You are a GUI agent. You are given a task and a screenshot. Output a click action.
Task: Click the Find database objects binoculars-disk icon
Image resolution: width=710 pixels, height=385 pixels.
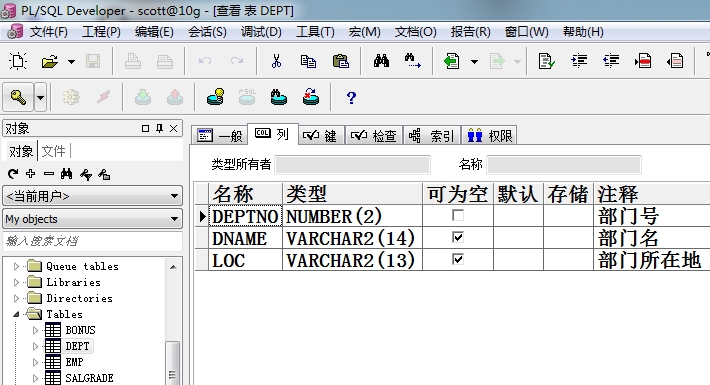point(279,97)
